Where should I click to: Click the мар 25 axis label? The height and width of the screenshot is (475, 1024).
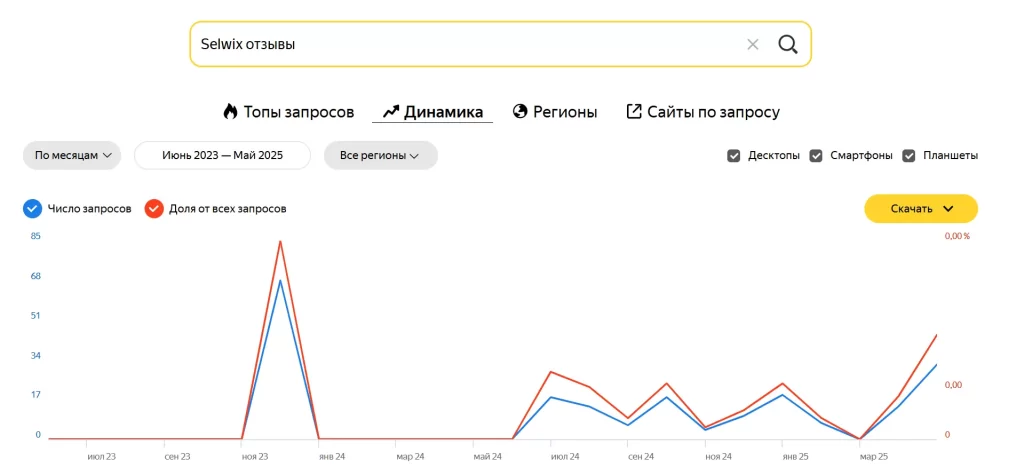[x=873, y=457]
